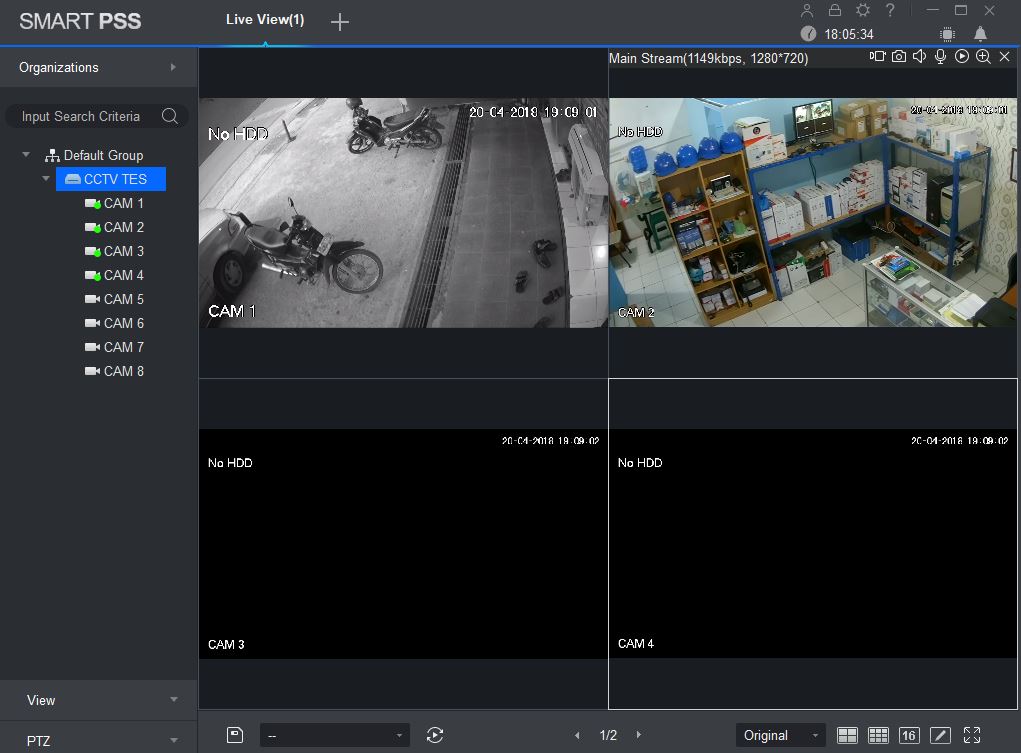The image size is (1021, 753).
Task: Enable digital zoom magnifier on CAM 2
Action: (x=983, y=57)
